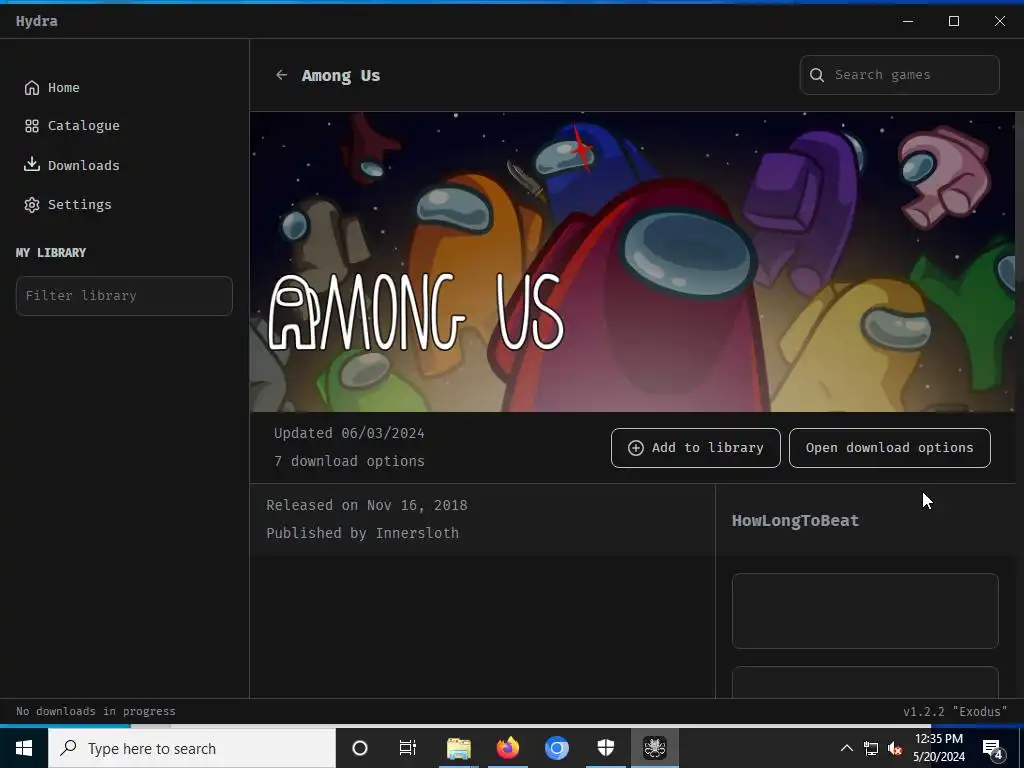
Task: Go back using the arrow beside Among Us
Action: tap(281, 75)
